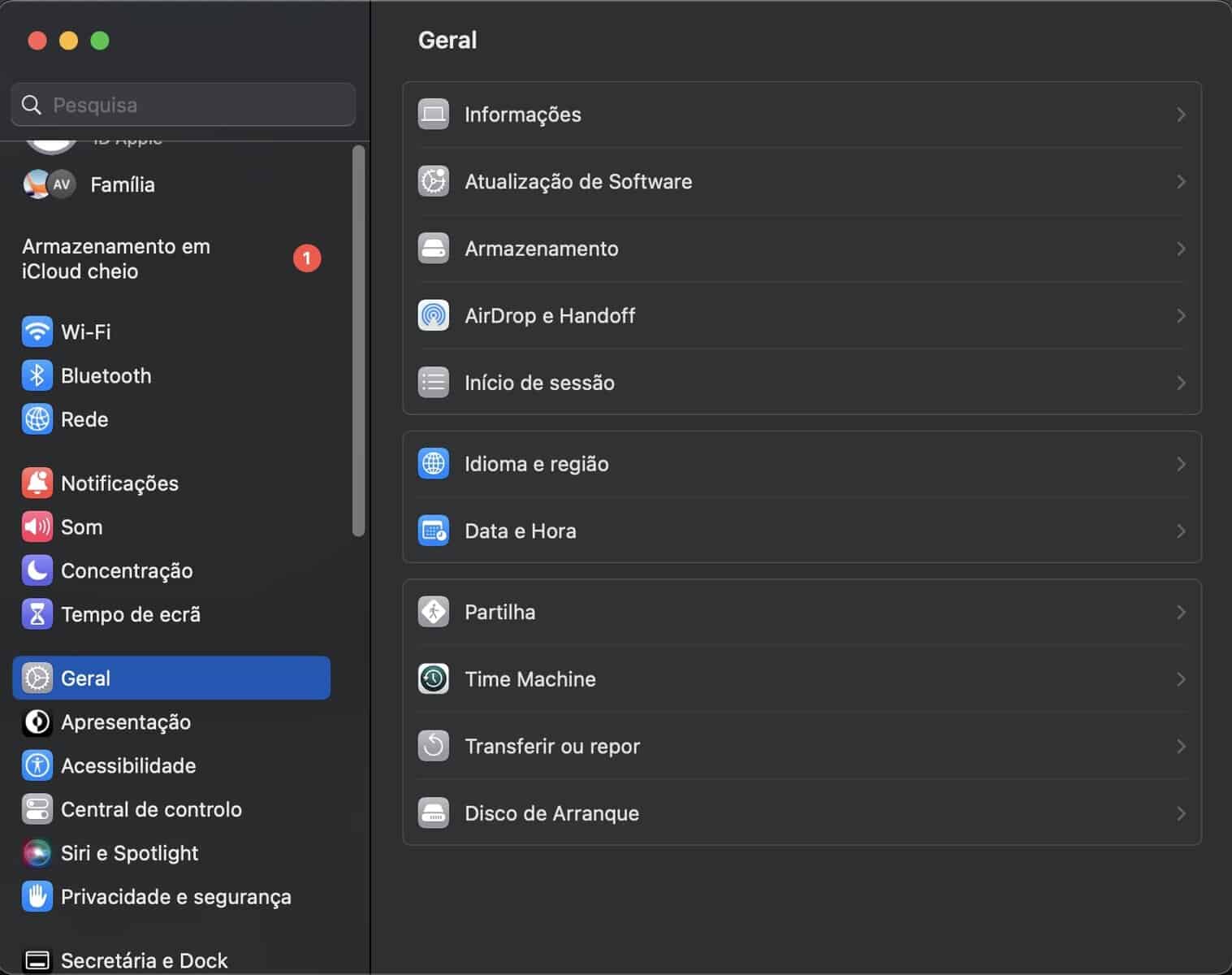Open the Partilha row chevron
The width and height of the screenshot is (1232, 975).
(1181, 612)
